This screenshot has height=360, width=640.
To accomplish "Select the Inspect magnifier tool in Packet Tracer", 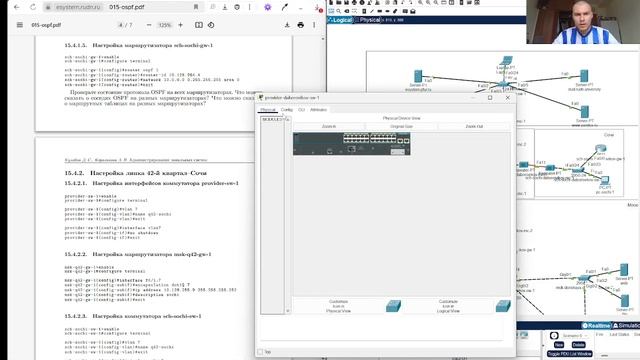I will click(x=339, y=11).
